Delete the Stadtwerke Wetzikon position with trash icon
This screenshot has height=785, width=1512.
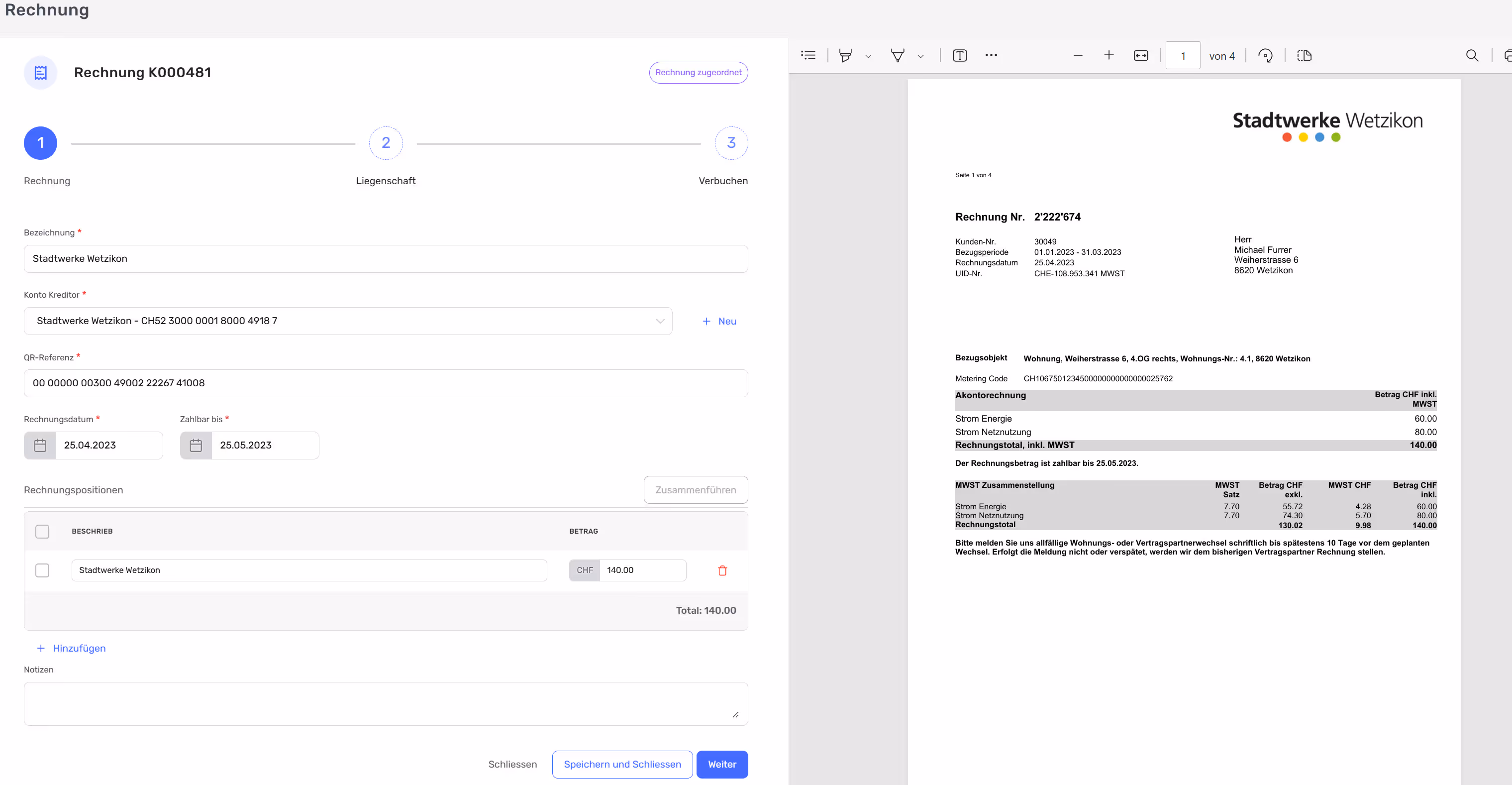pyautogui.click(x=722, y=570)
